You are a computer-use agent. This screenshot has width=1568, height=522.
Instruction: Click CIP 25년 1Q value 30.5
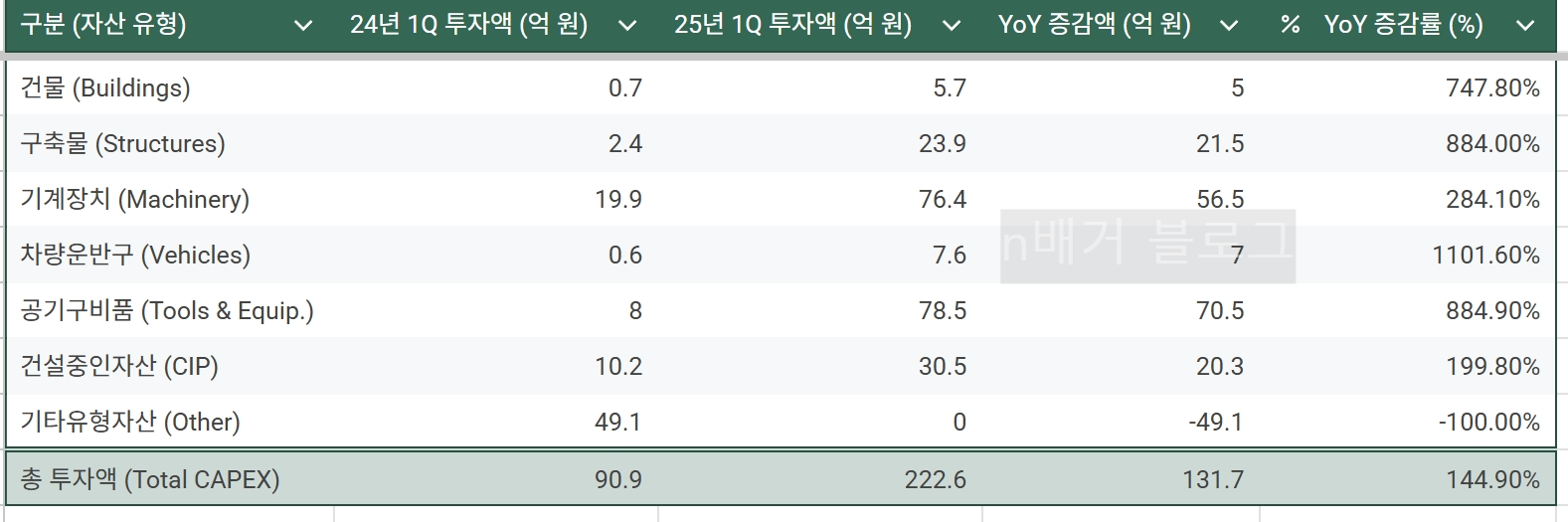coord(943,366)
